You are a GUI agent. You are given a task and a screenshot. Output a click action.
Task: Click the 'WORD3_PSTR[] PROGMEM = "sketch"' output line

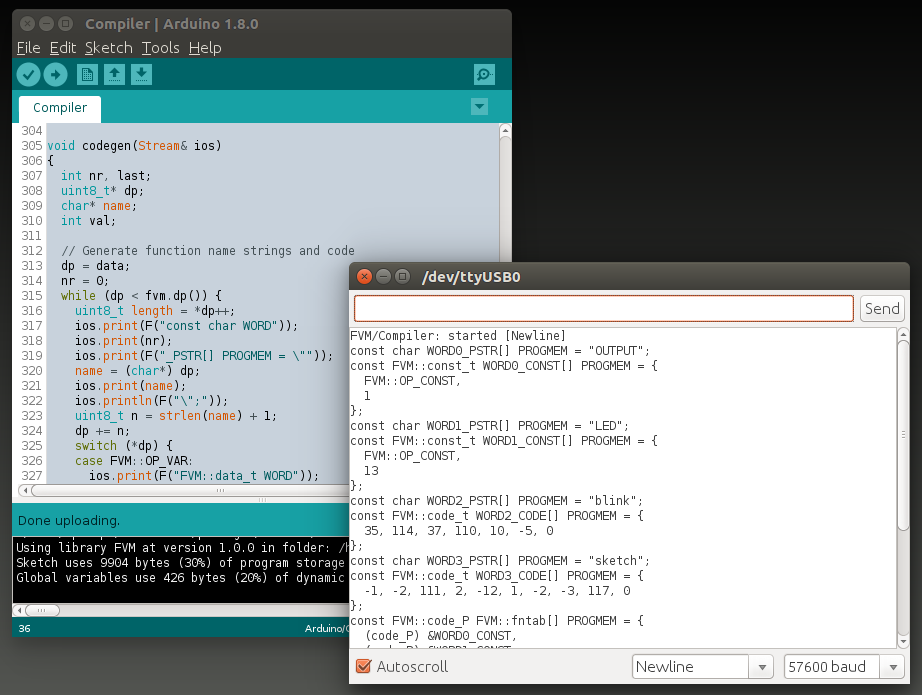(x=500, y=561)
